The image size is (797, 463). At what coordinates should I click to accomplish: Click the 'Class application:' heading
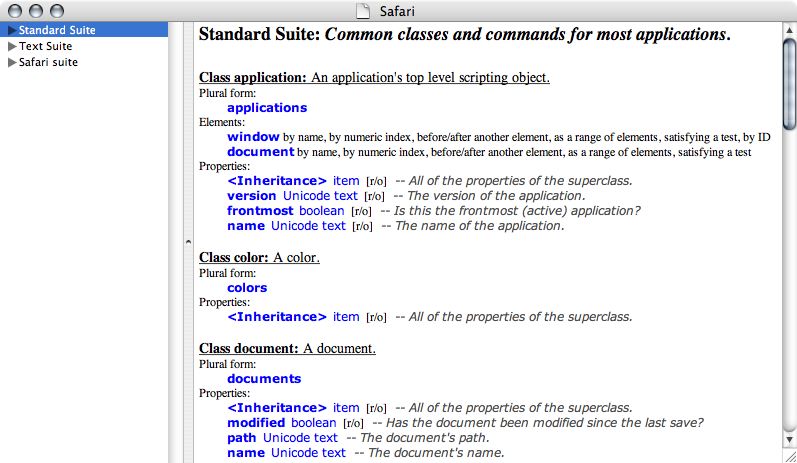[253, 77]
